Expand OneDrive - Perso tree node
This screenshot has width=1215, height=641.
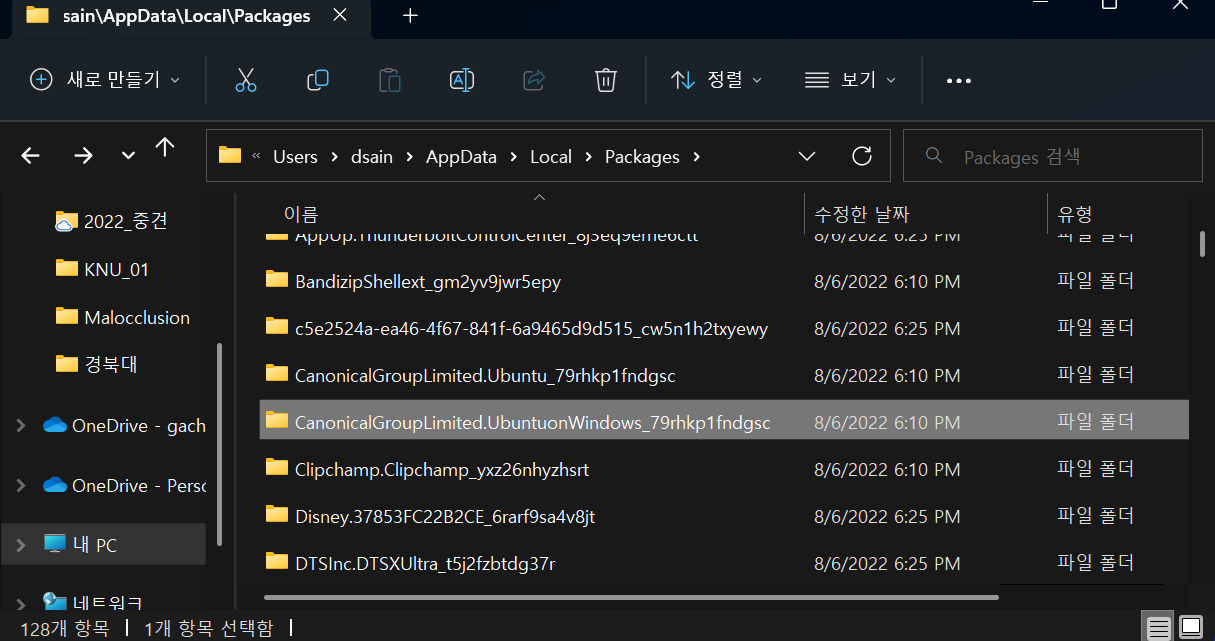click(x=21, y=485)
